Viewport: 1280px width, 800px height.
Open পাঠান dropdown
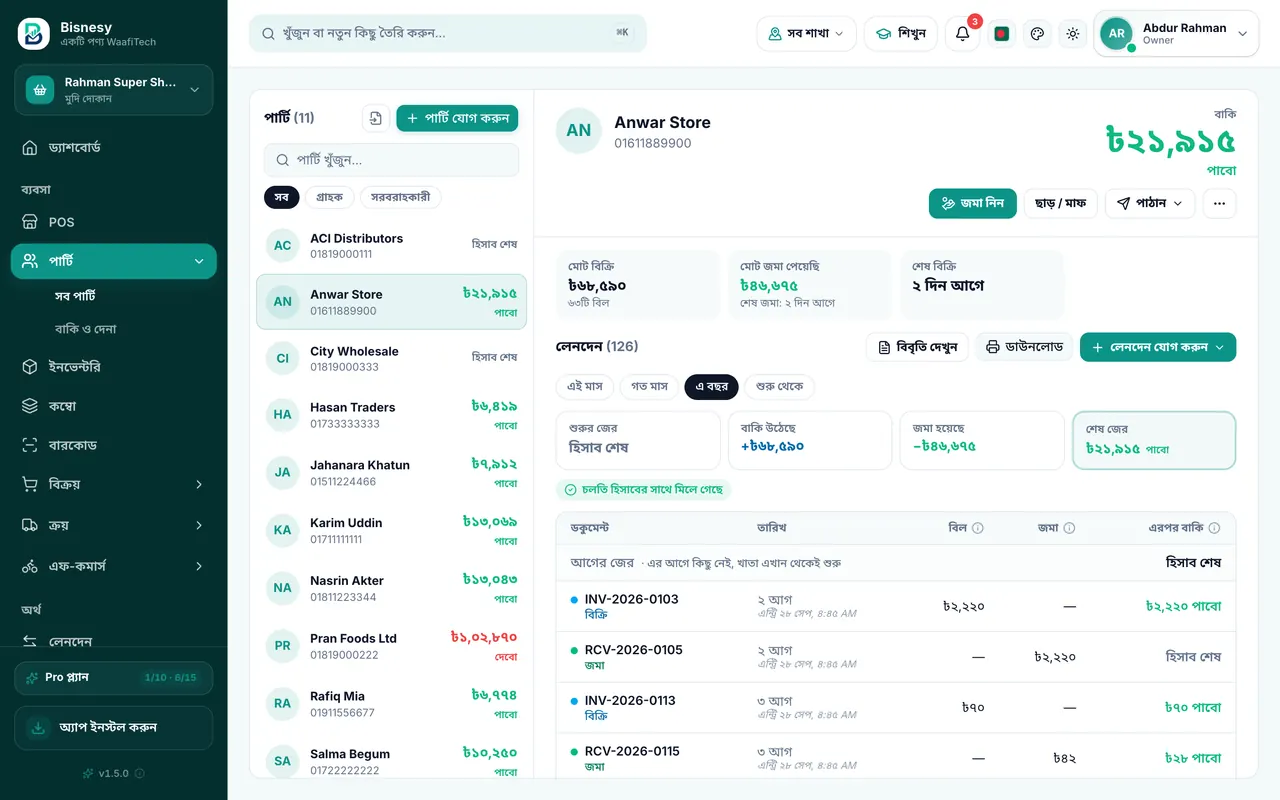click(1150, 203)
